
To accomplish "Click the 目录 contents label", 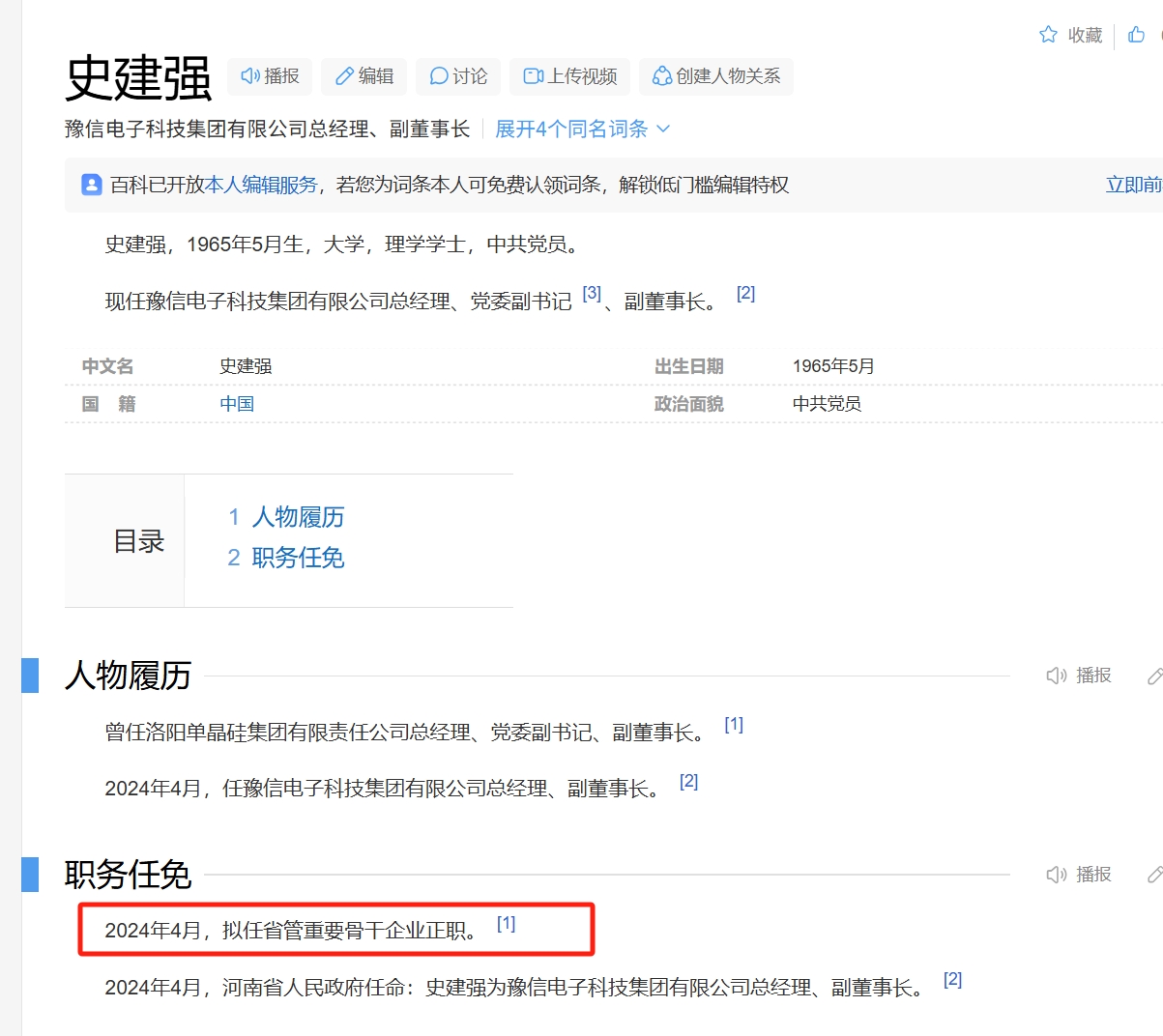I will [139, 541].
